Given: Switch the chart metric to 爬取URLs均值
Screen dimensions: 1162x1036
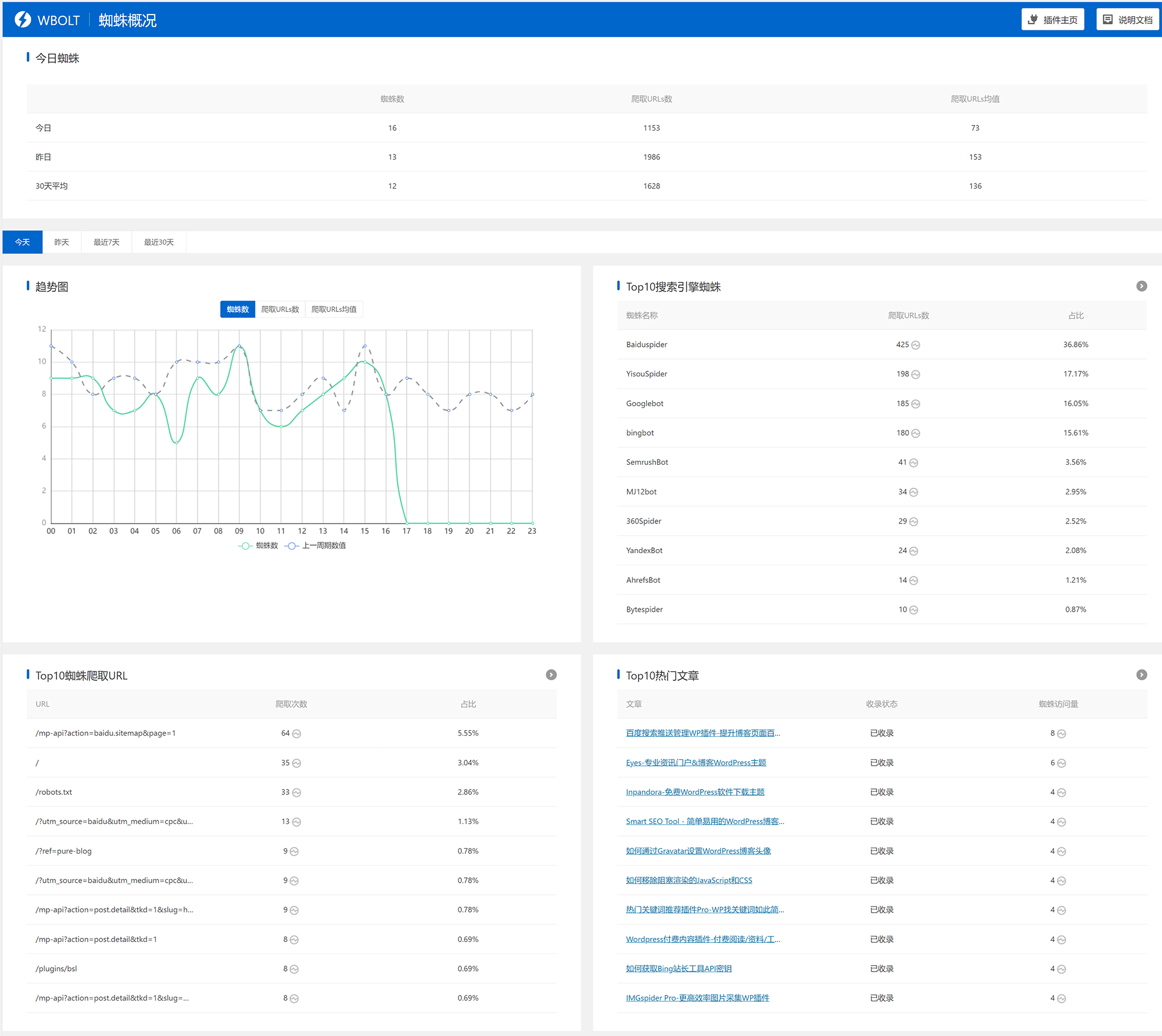Looking at the screenshot, I should [x=334, y=309].
